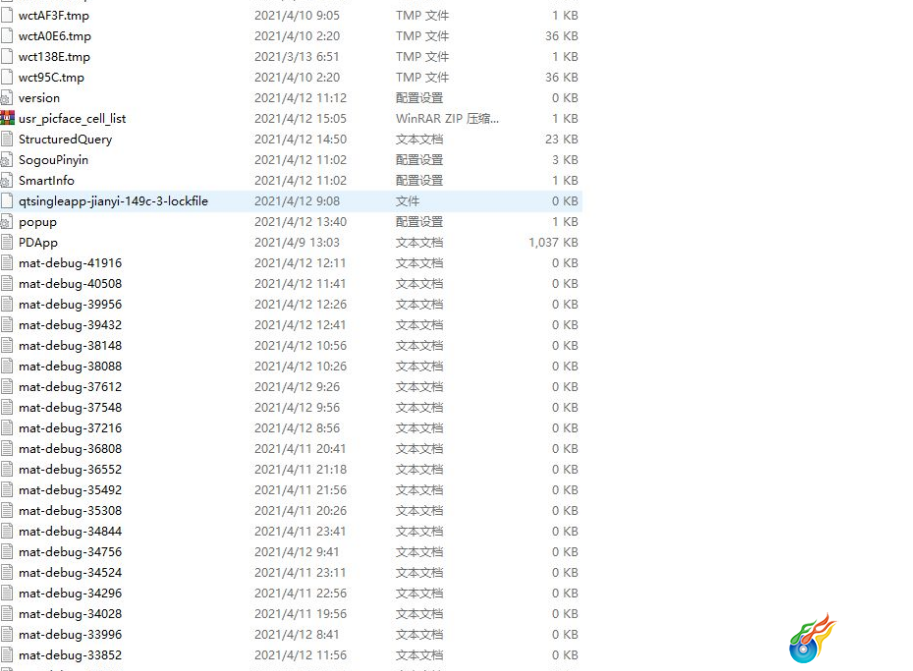Select file name mat-debug-34524
Viewport: 913px width, 671px height.
[70, 573]
